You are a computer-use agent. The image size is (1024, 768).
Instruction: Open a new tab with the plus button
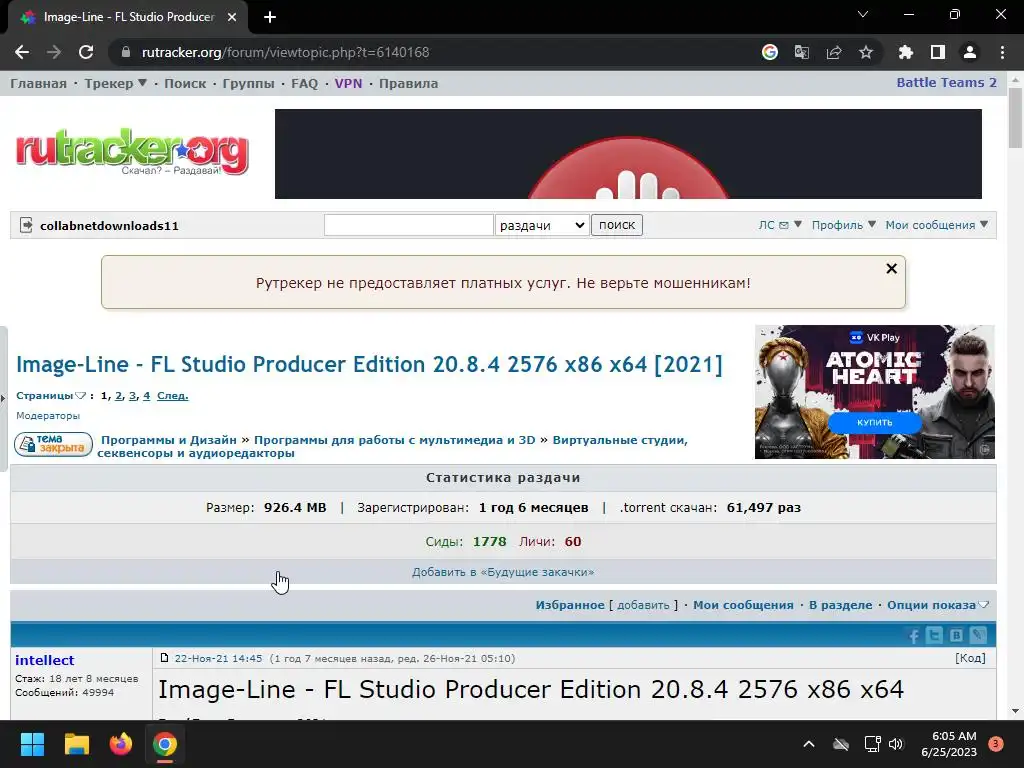(270, 17)
